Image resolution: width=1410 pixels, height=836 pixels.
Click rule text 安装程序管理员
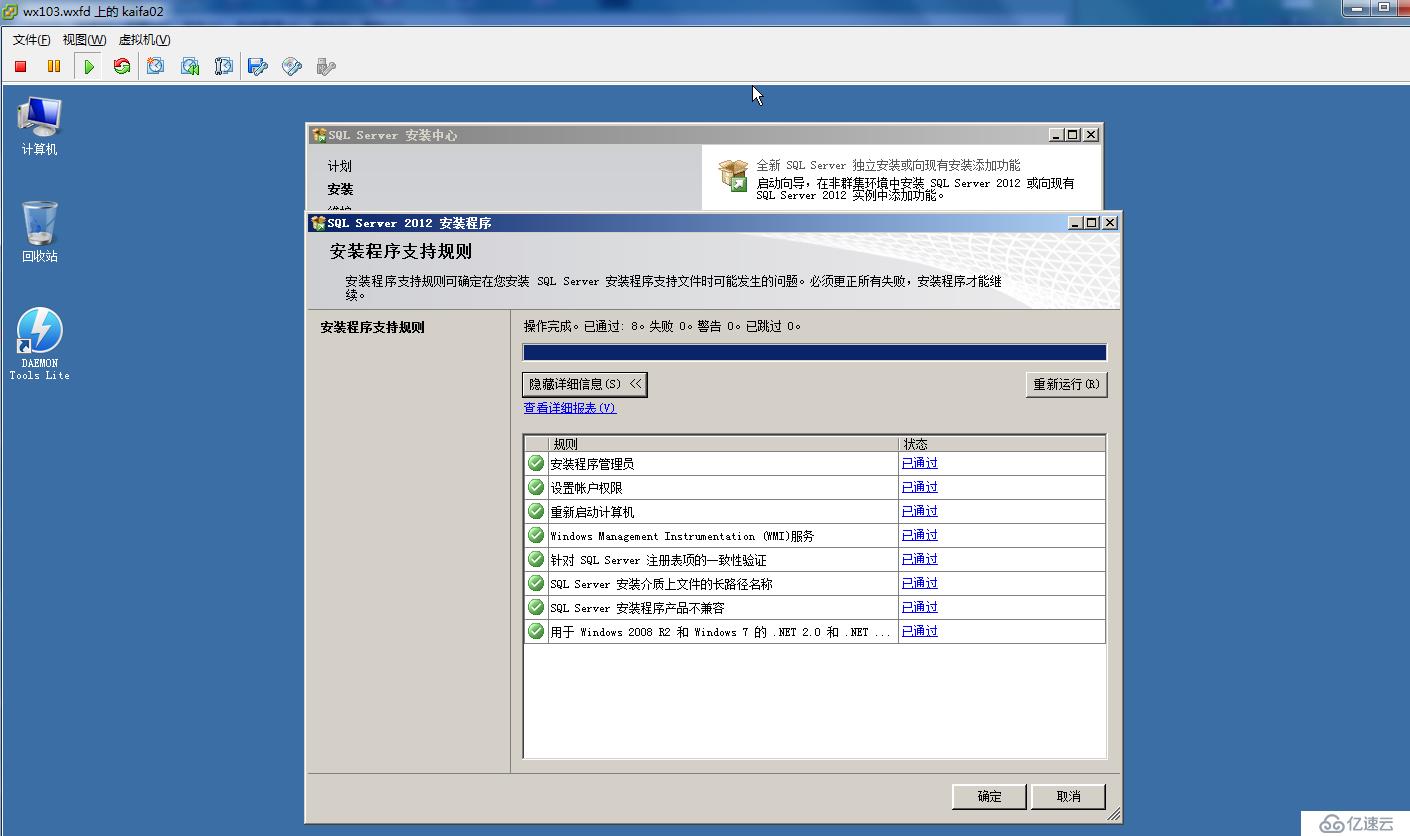click(592, 464)
